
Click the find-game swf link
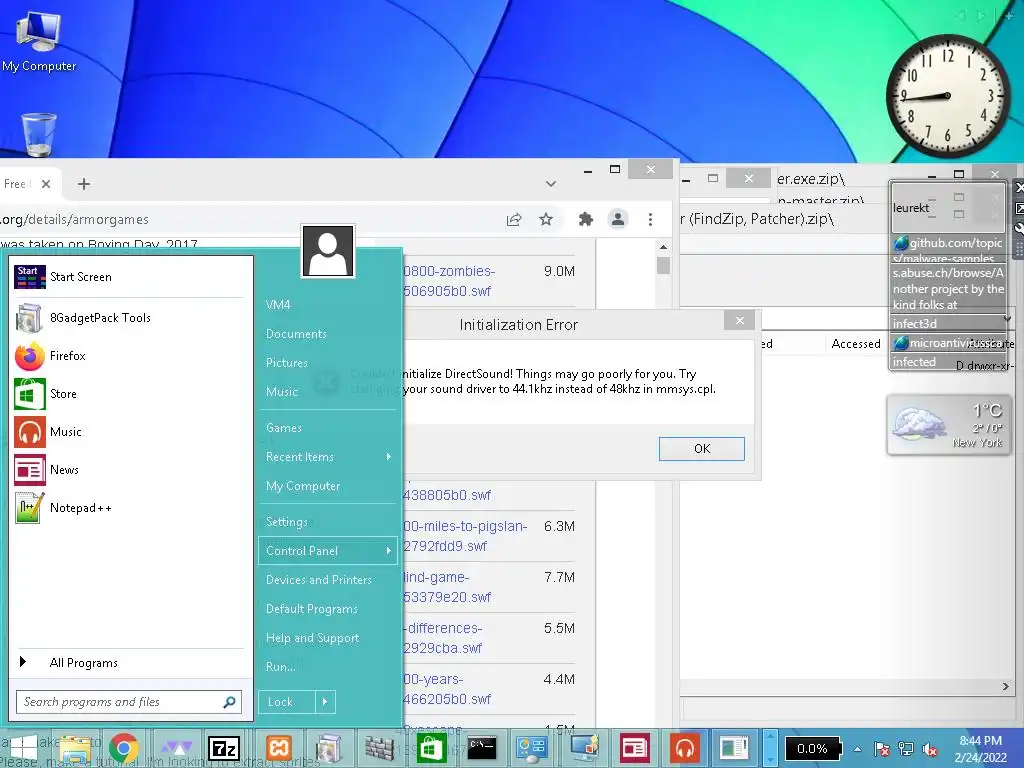(x=447, y=587)
